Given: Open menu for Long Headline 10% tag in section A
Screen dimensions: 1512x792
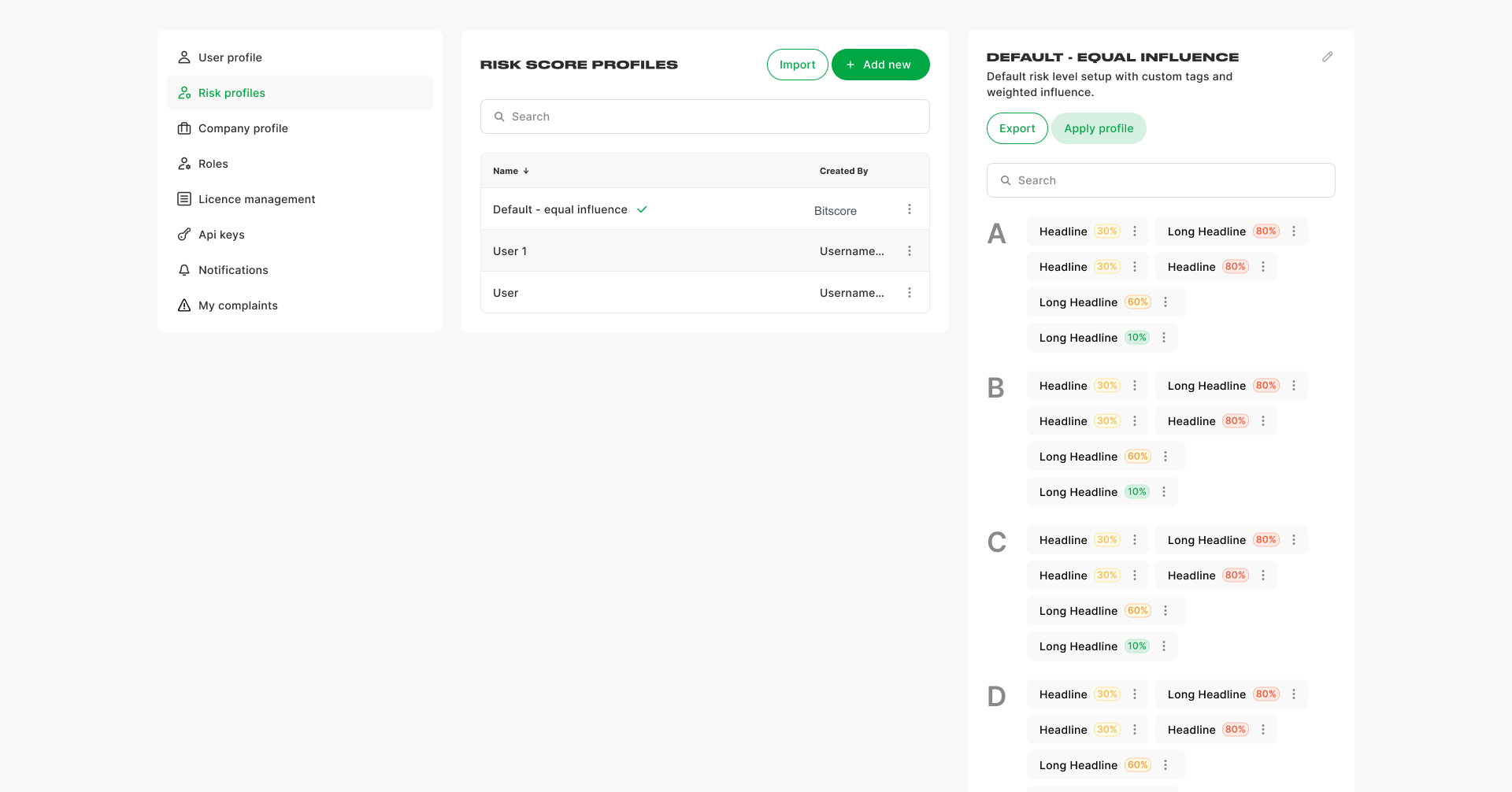Looking at the screenshot, I should pyautogui.click(x=1164, y=338).
